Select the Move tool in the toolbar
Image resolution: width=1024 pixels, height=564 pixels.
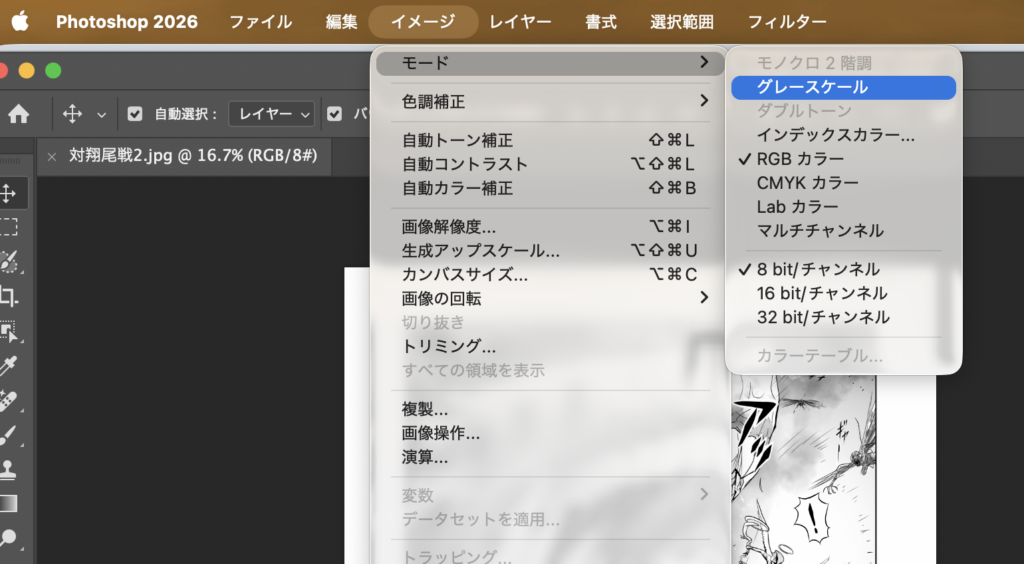tap(9, 193)
